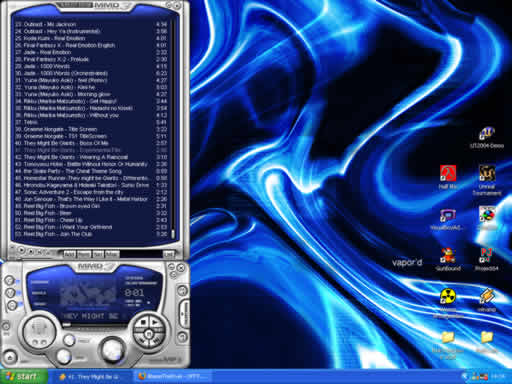The width and height of the screenshot is (512, 384).
Task: Click the Windows Start button
Action: [23, 377]
